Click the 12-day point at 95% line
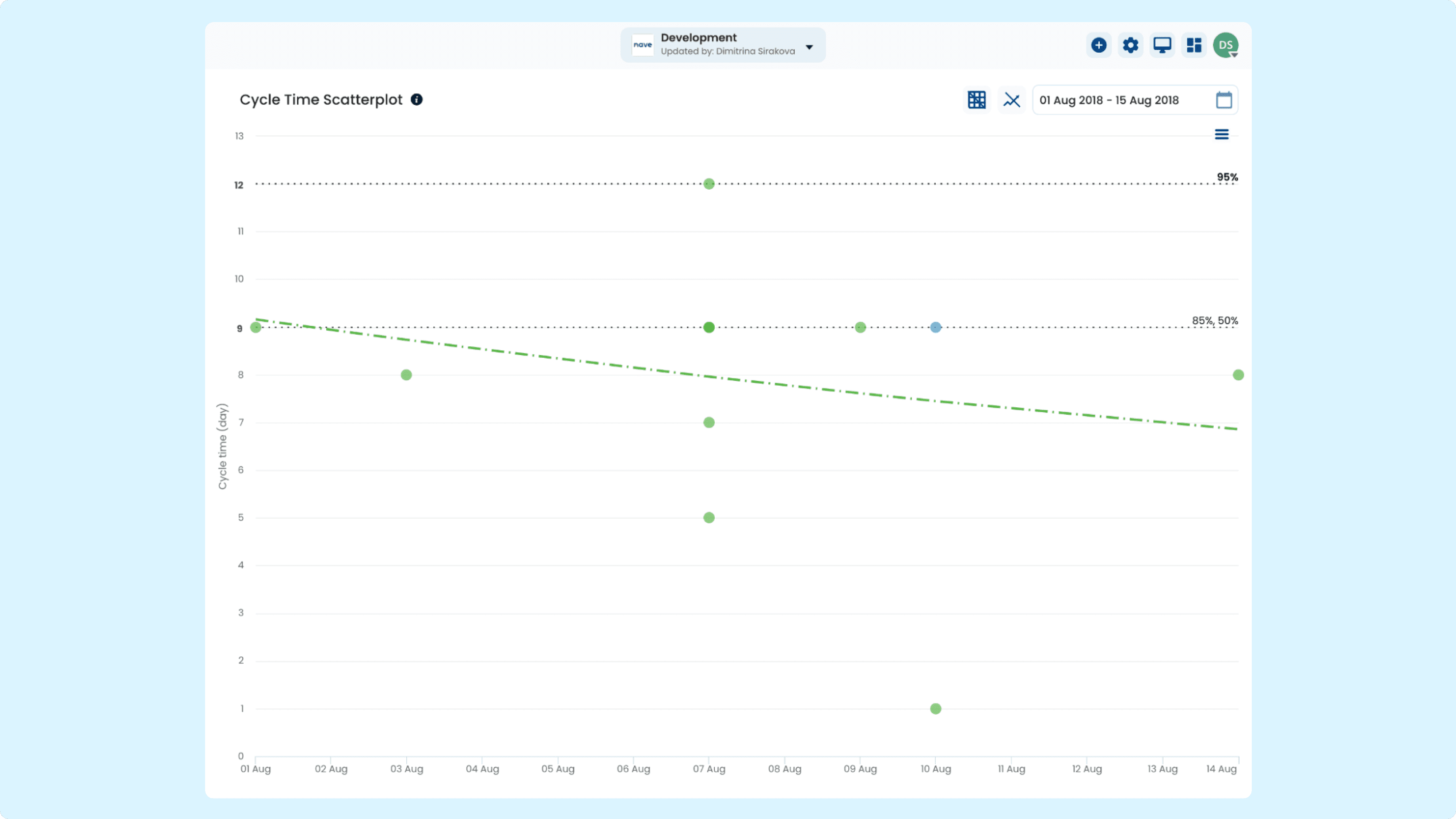 [x=709, y=184]
